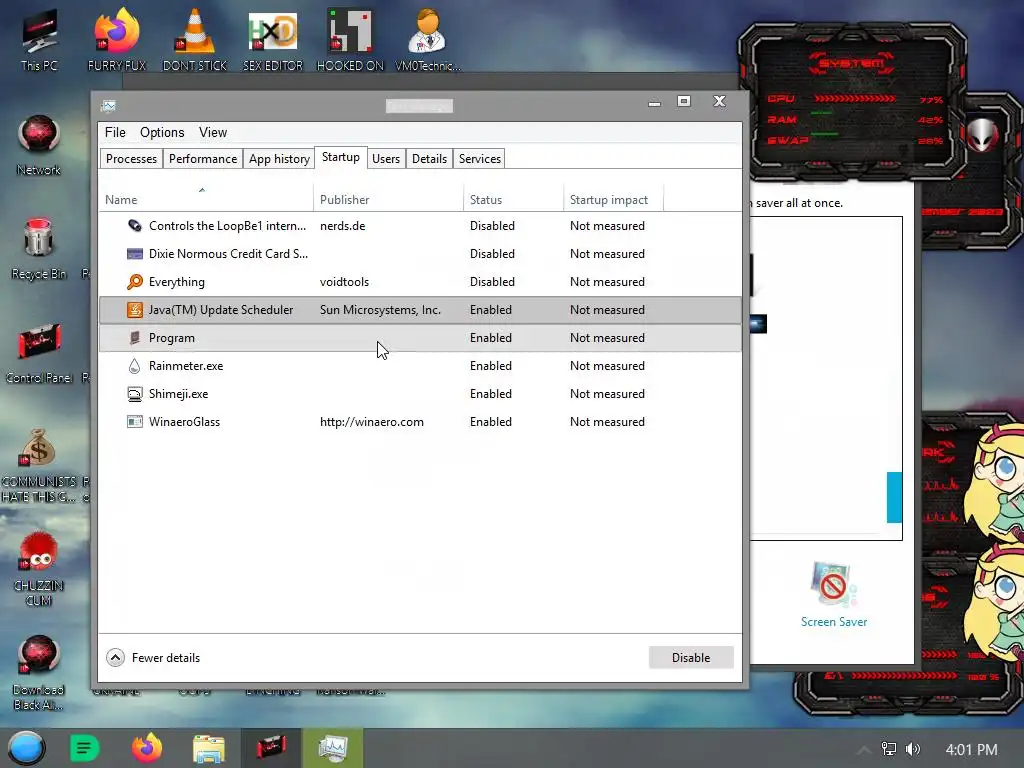Open the This PC desktop icon

[x=39, y=39]
